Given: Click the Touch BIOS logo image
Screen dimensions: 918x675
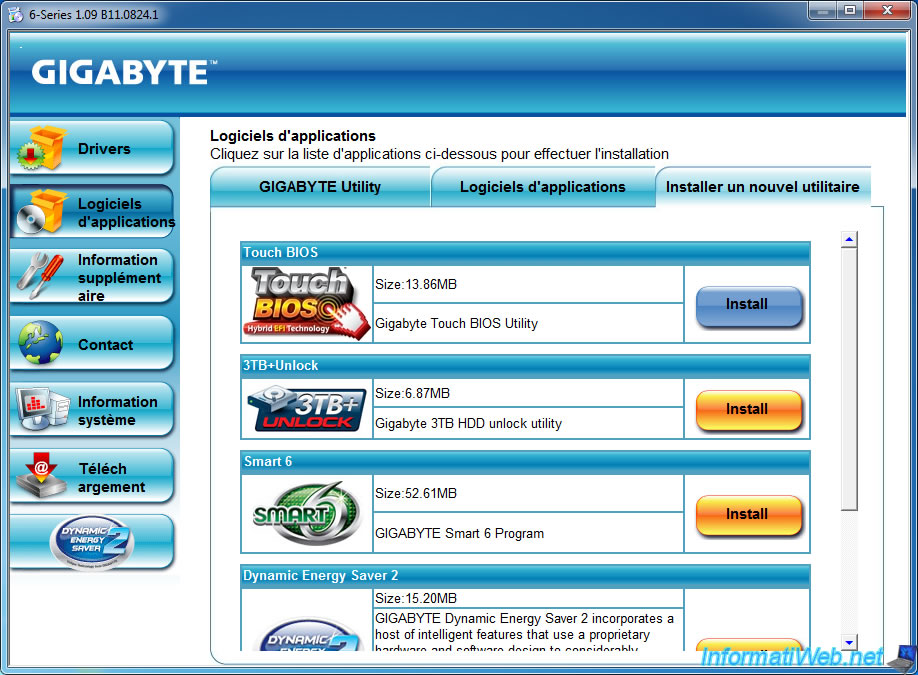Looking at the screenshot, I should coord(307,304).
